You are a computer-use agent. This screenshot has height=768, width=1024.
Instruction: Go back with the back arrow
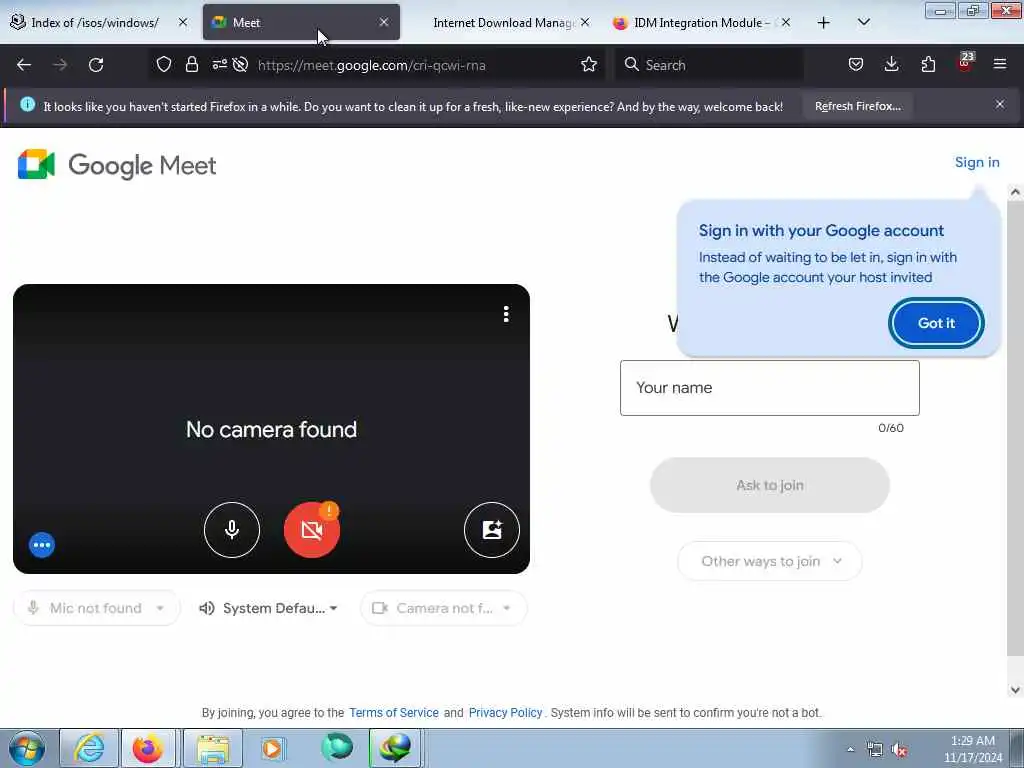coord(24,65)
